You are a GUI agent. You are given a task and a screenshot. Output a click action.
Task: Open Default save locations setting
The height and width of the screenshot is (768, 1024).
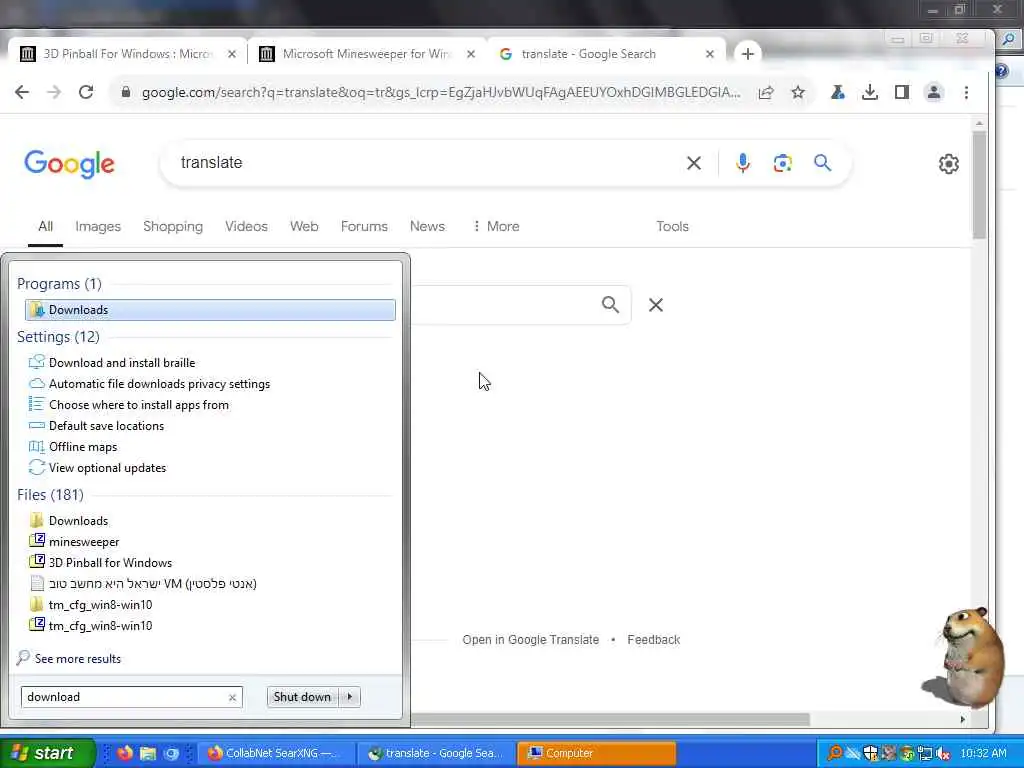(106, 425)
